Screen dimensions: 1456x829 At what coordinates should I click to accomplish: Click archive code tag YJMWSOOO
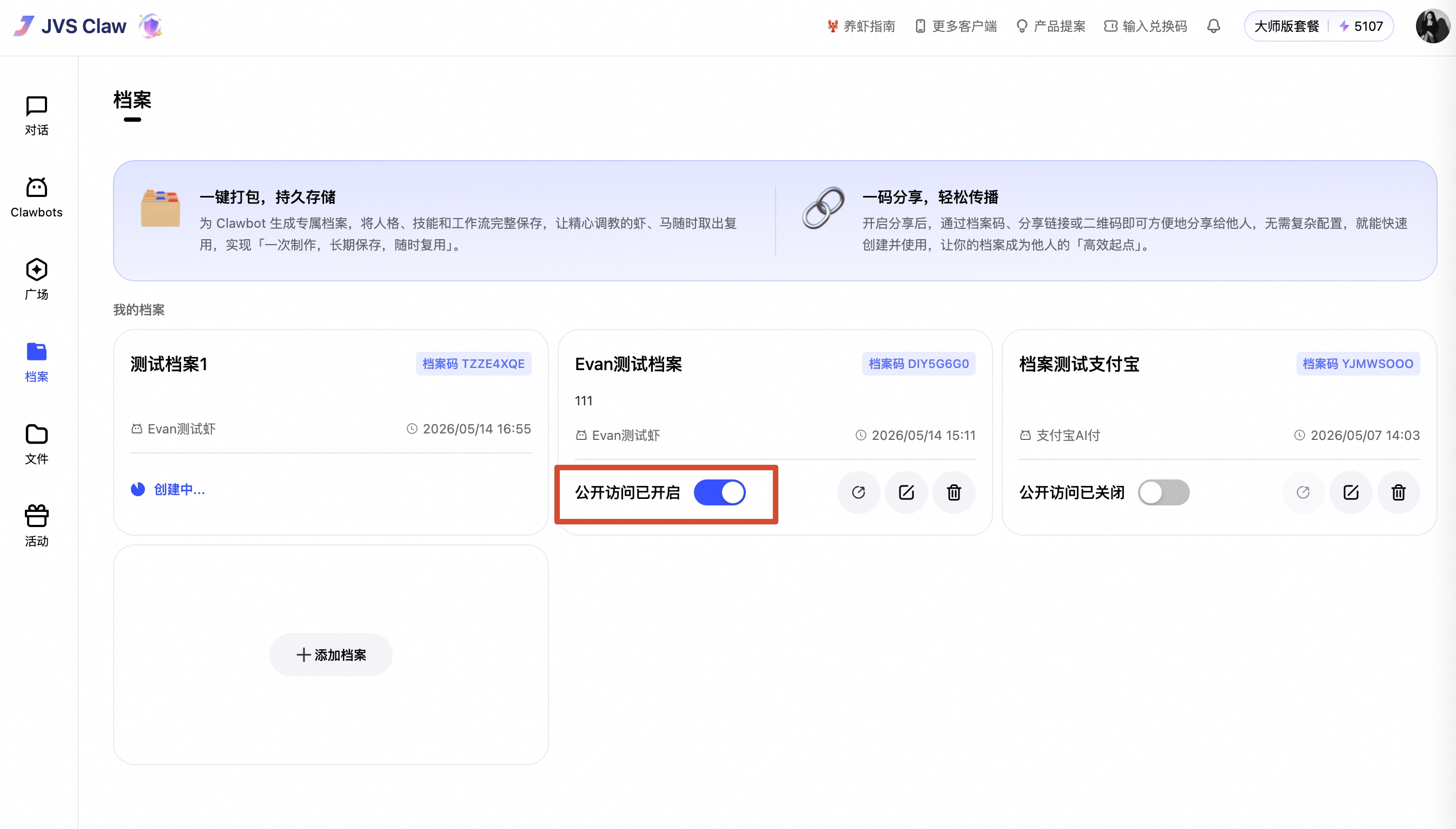1358,364
